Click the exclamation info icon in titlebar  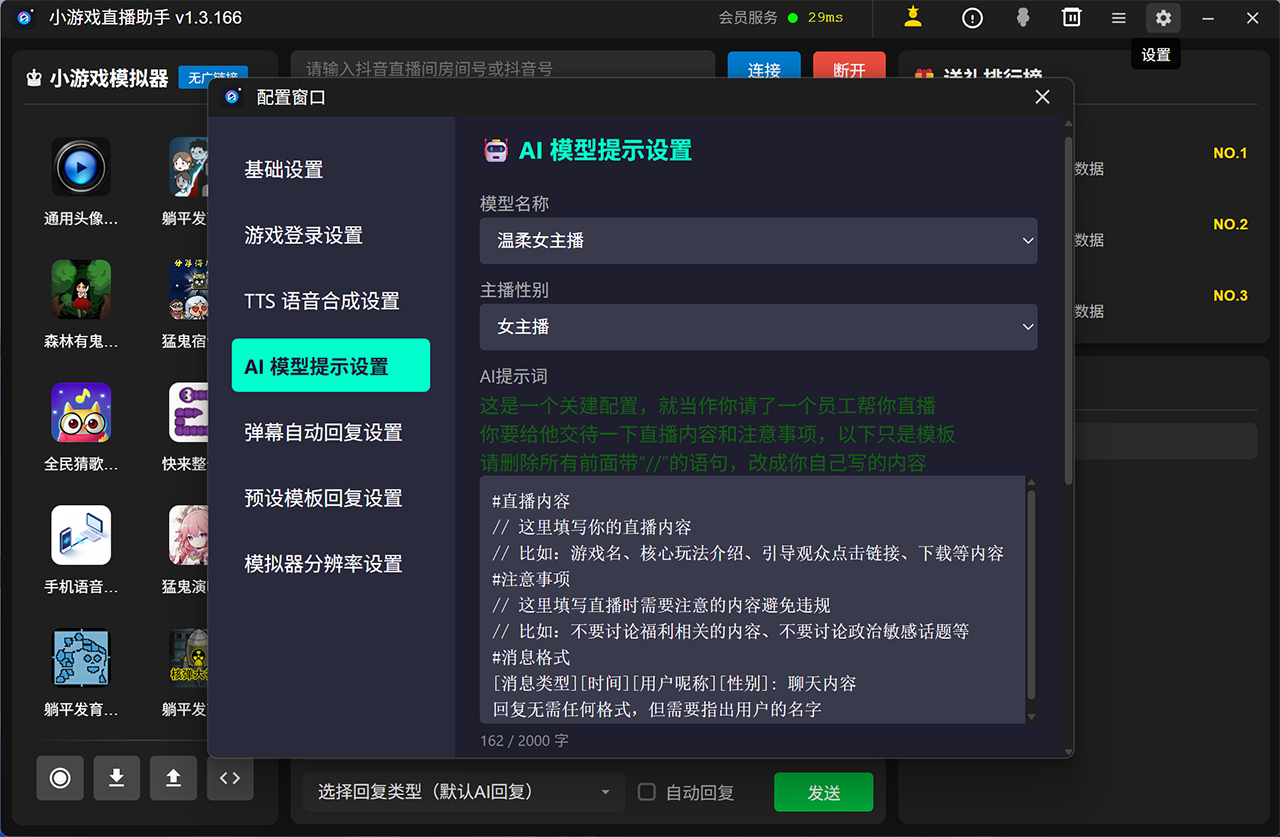pos(971,18)
